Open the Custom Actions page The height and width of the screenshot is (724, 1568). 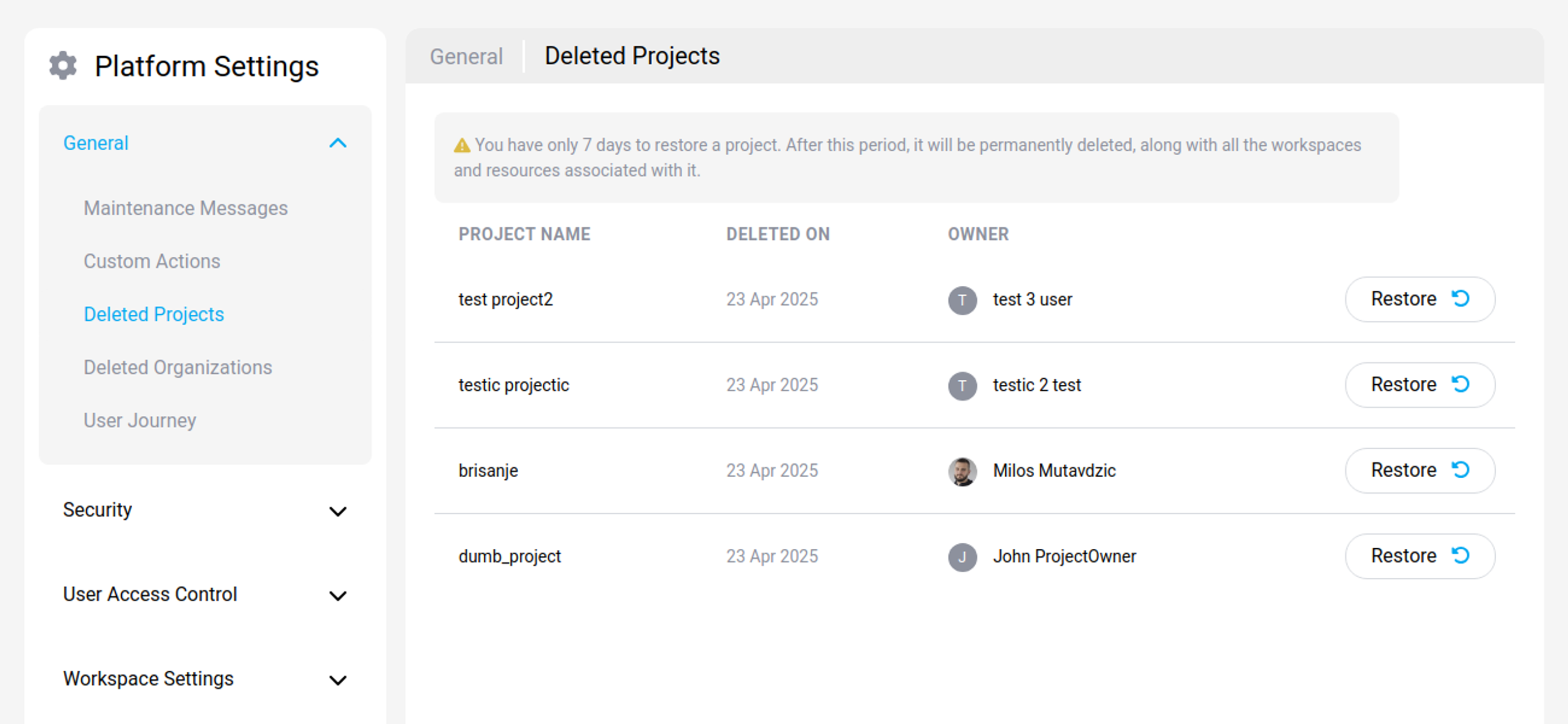click(152, 261)
